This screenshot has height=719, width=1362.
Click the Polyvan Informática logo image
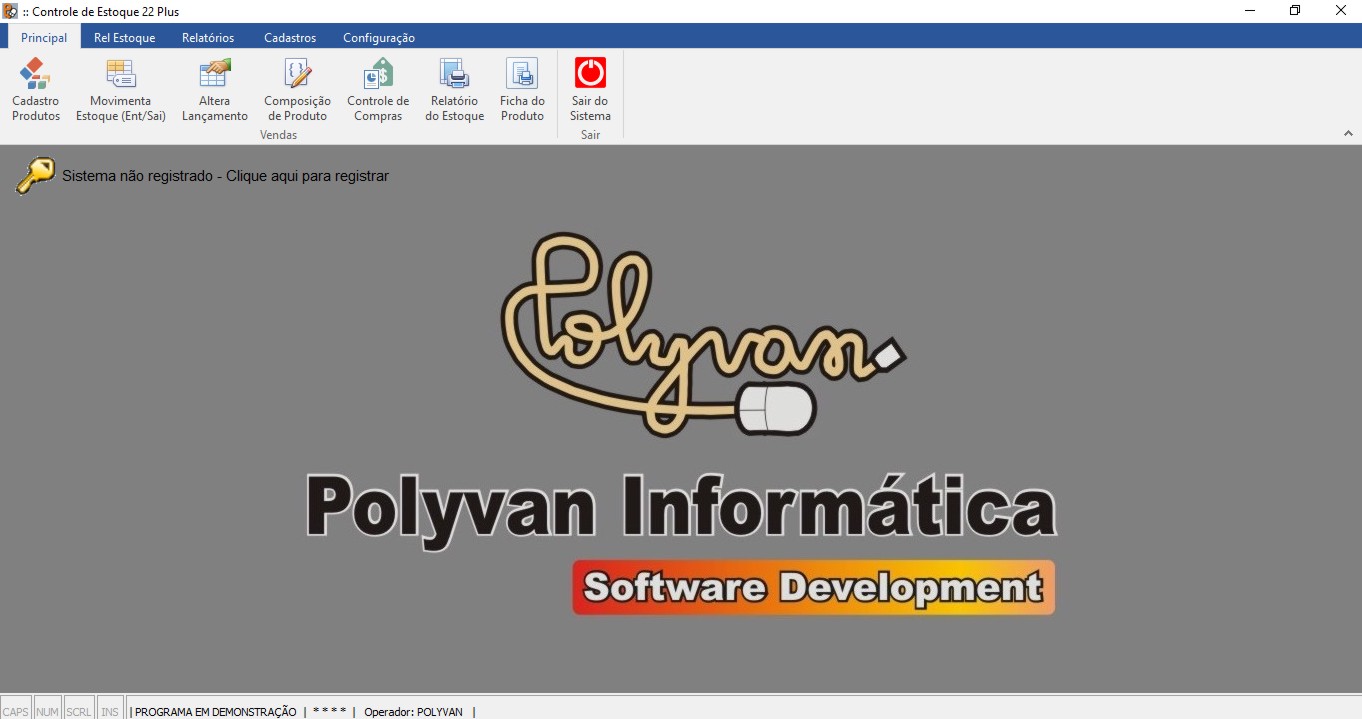click(x=681, y=424)
